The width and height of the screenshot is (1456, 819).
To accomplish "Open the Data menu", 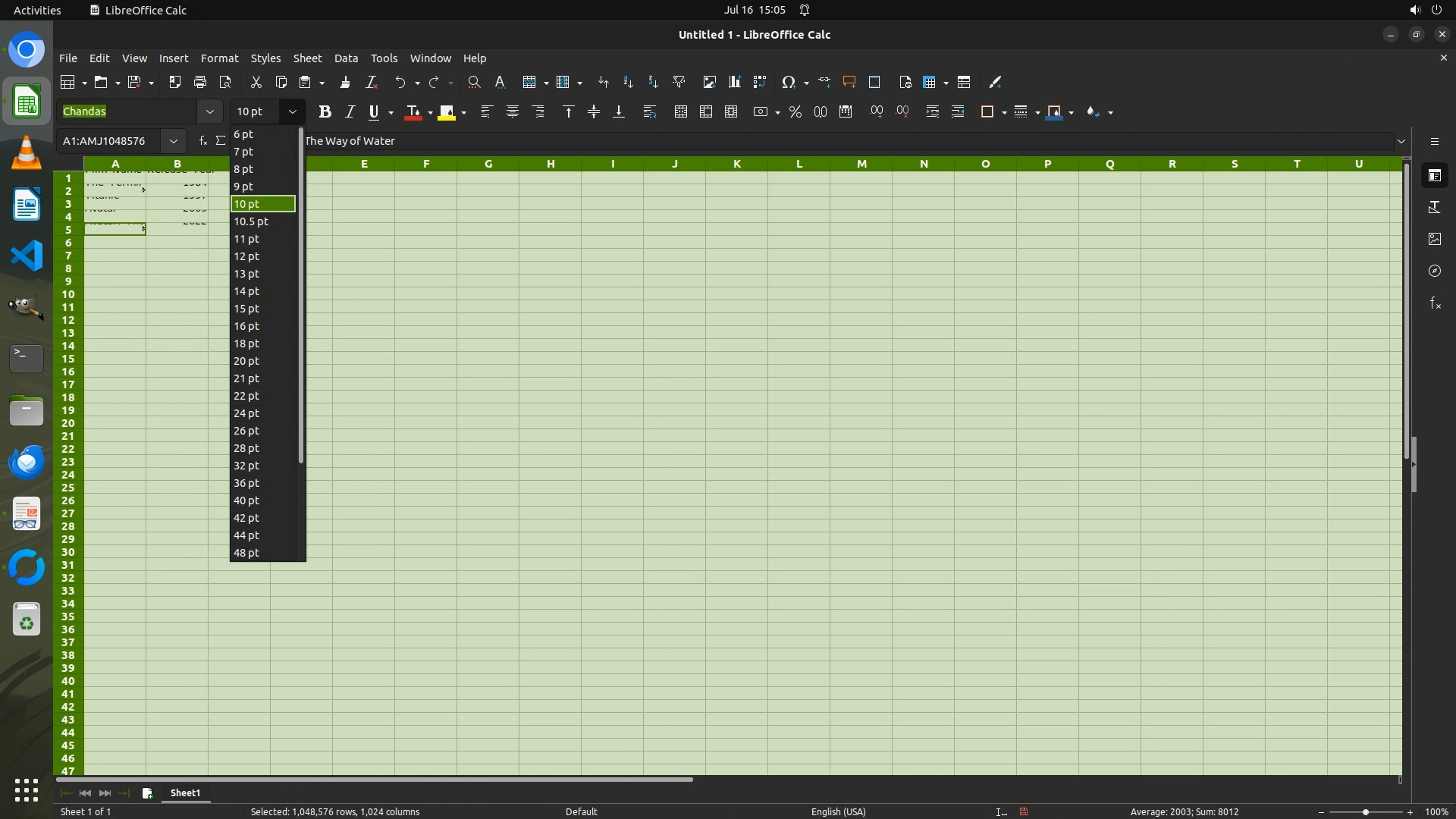I will (346, 58).
